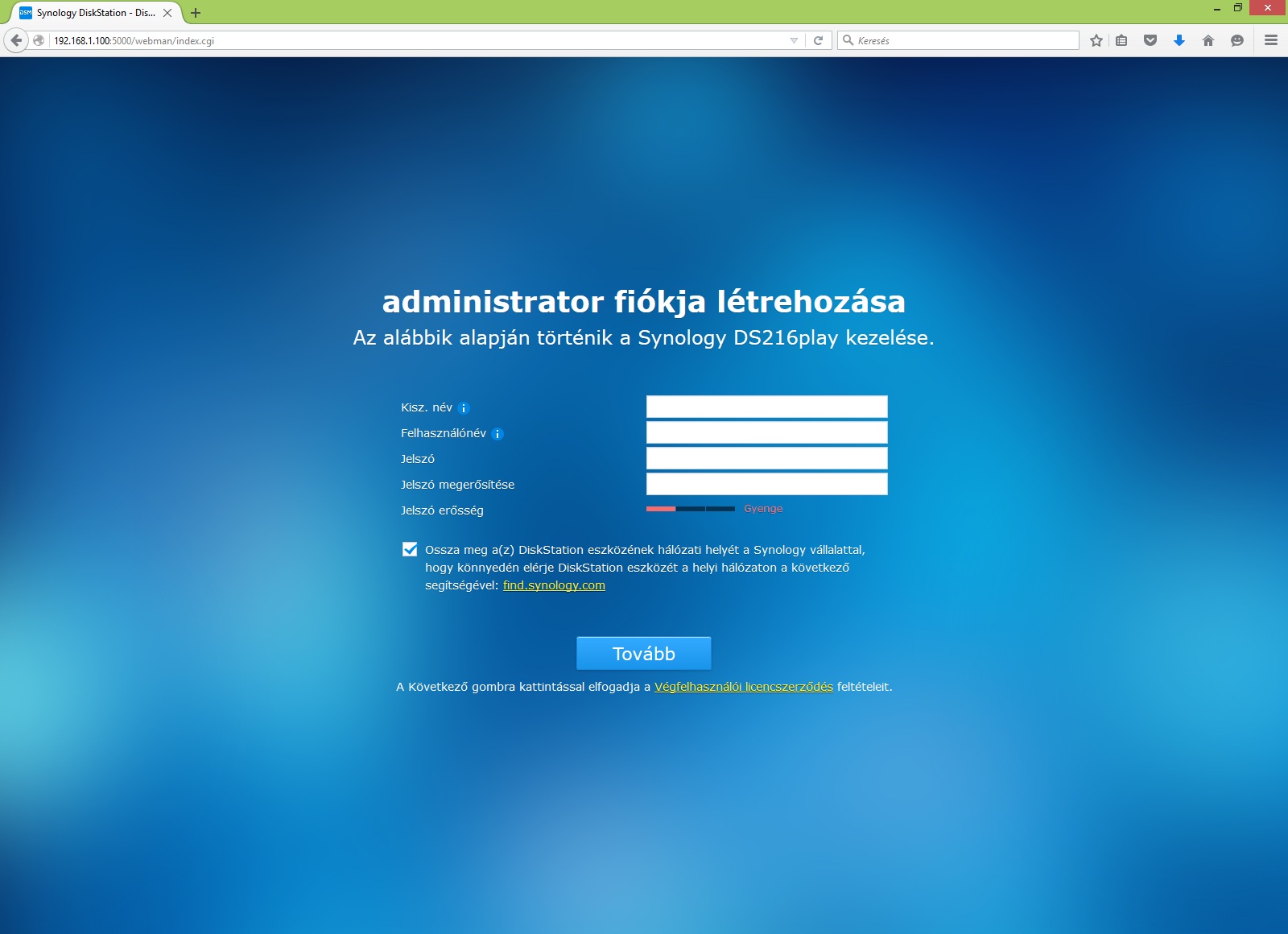Open the Végfelhasználói licencszerződés link
The height and width of the screenshot is (934, 1288).
744,687
